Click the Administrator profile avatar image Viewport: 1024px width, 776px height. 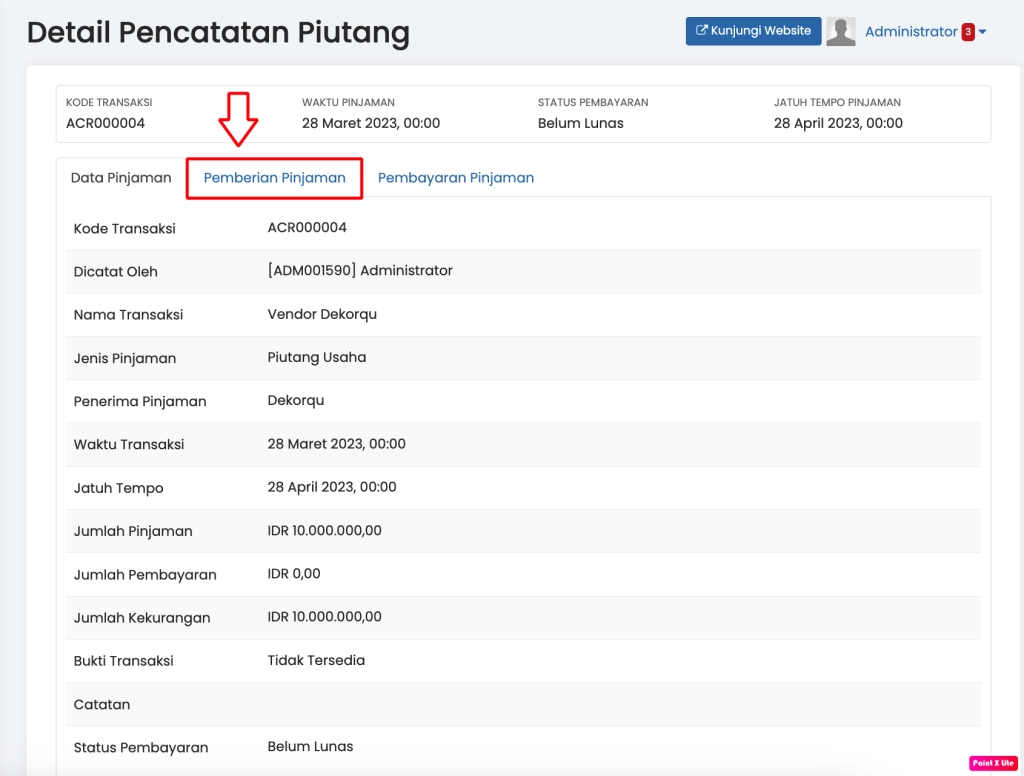[841, 30]
